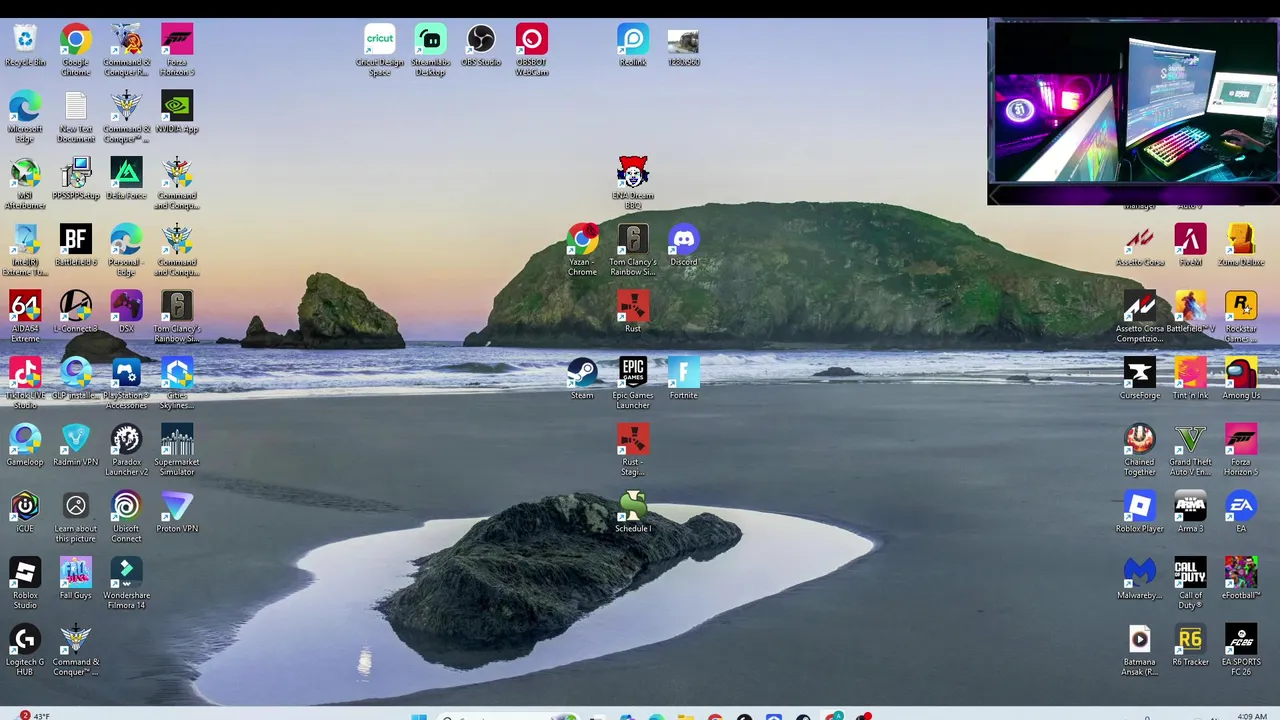
Task: Open R6 Tracker shortcut
Action: tap(1190, 645)
